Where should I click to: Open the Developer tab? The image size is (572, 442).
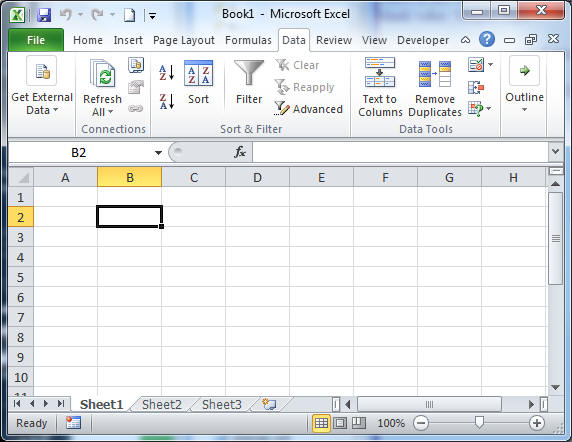pos(423,40)
